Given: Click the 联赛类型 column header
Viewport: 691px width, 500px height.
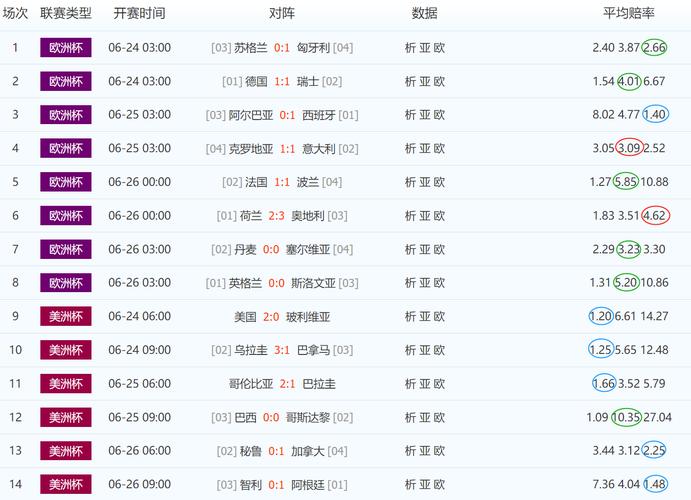Looking at the screenshot, I should (66, 13).
